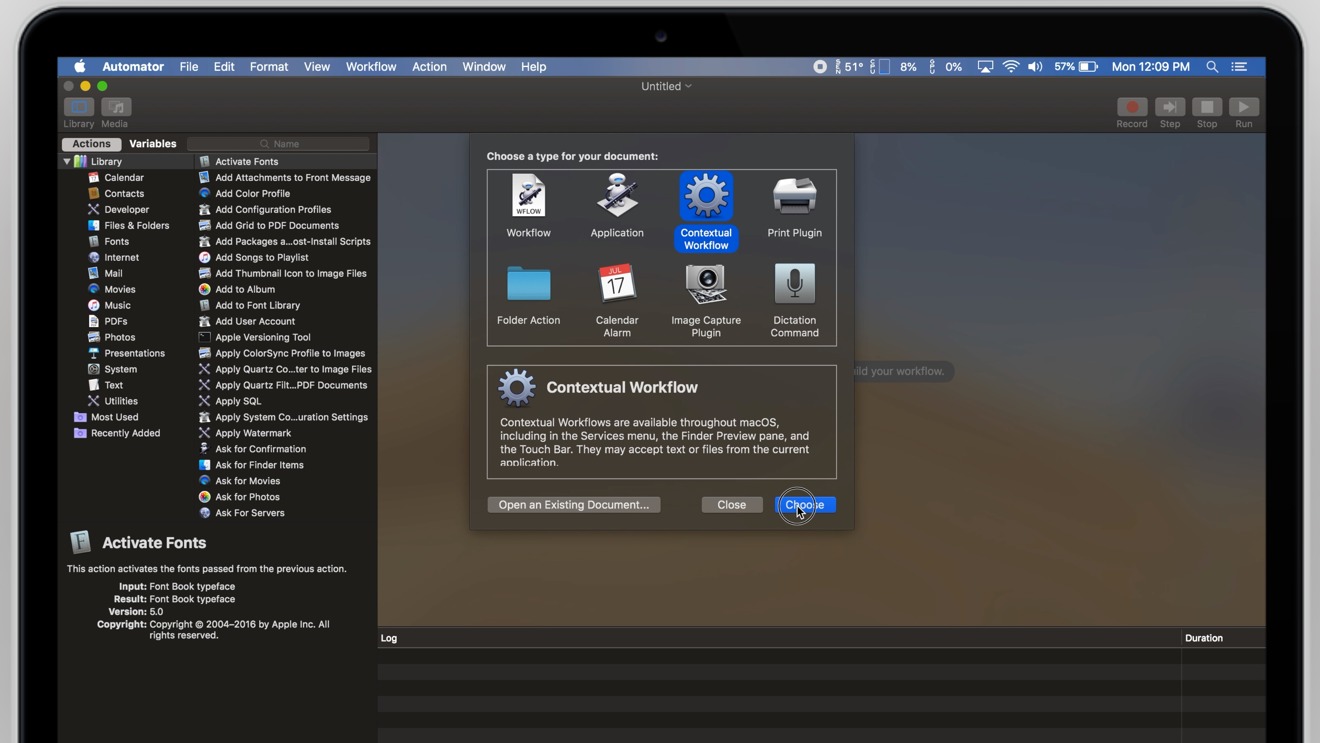Open Spotlight search in the menu bar
The height and width of the screenshot is (743, 1320).
1212,67
